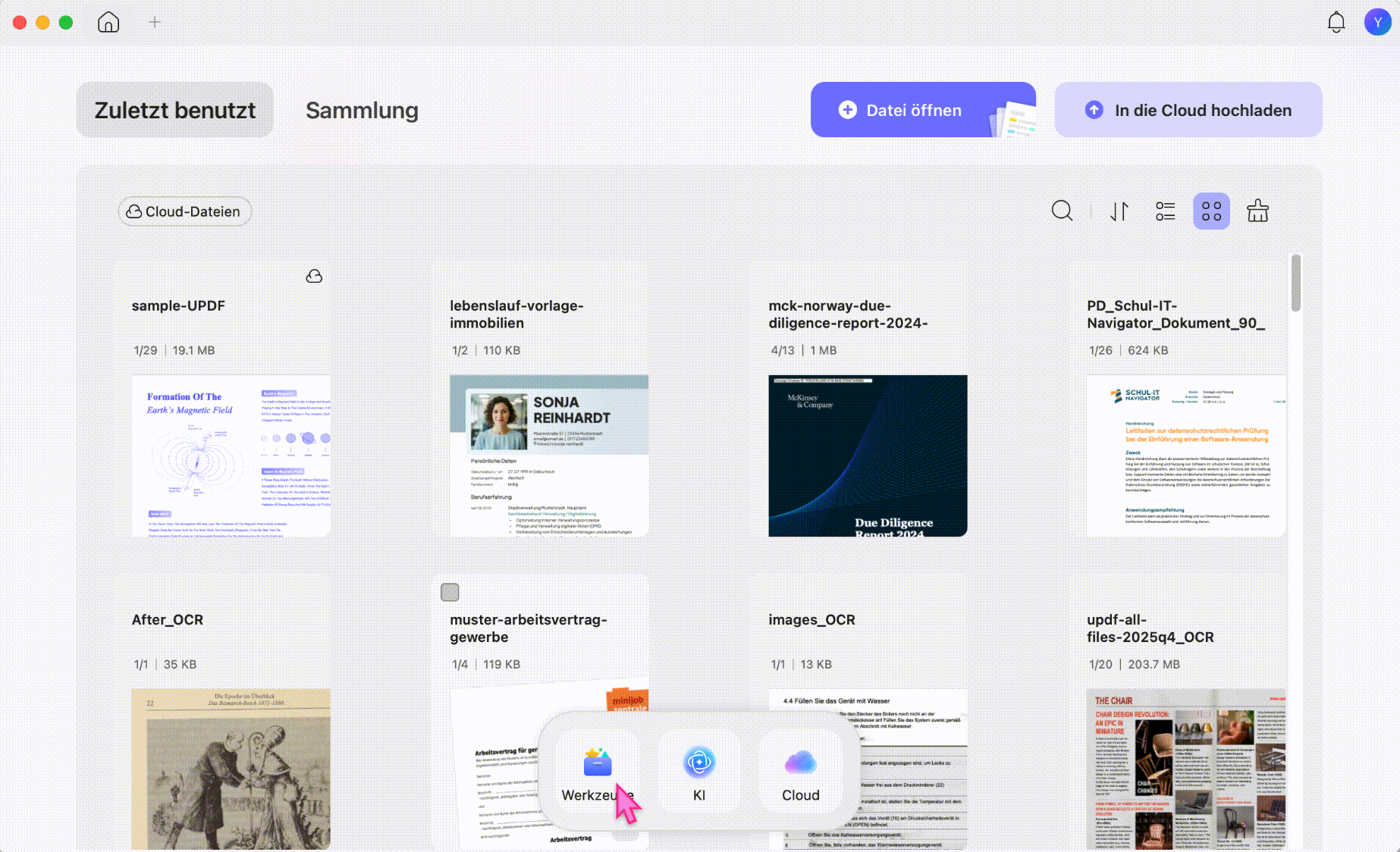The image size is (1400, 852).
Task: Switch to grid thumbnail view
Action: pyautogui.click(x=1211, y=211)
